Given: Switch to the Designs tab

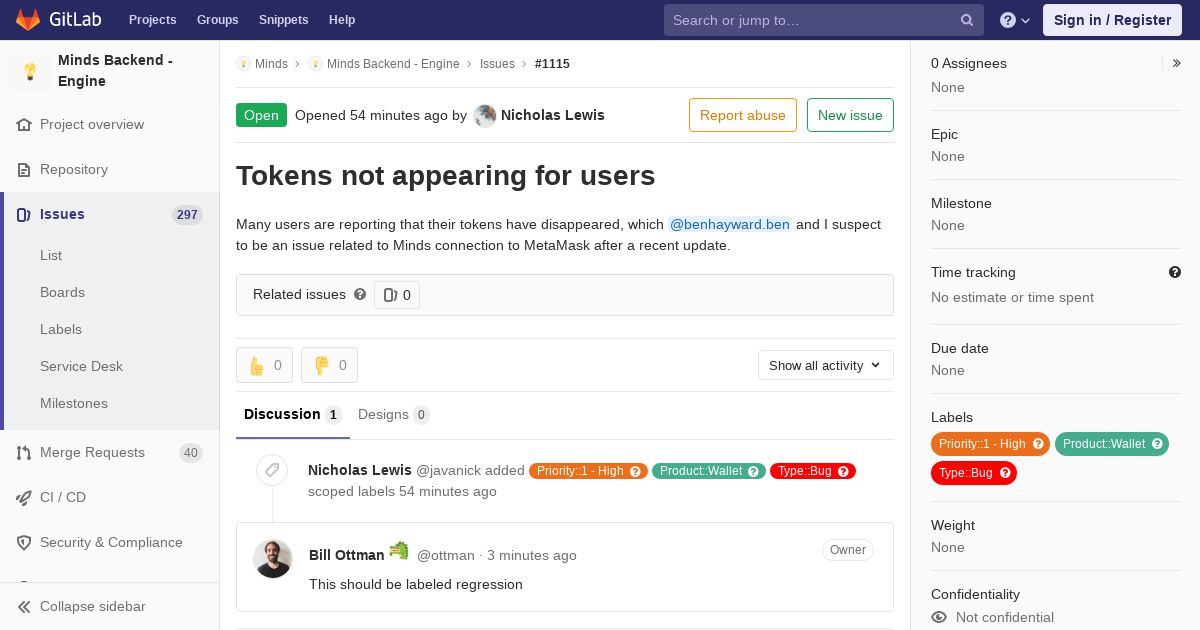Looking at the screenshot, I should [394, 415].
